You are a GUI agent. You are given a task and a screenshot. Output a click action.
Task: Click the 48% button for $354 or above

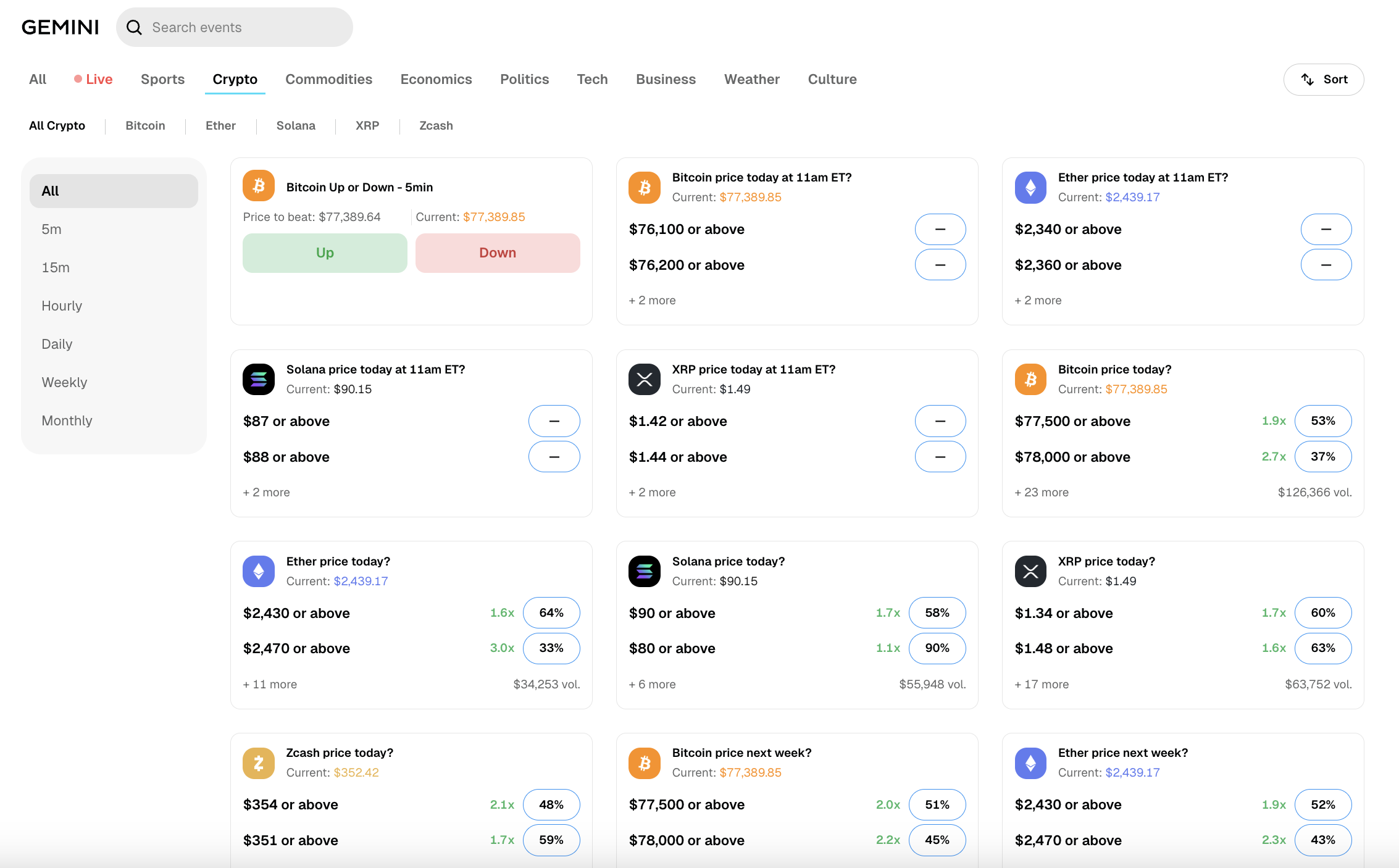pyautogui.click(x=551, y=804)
